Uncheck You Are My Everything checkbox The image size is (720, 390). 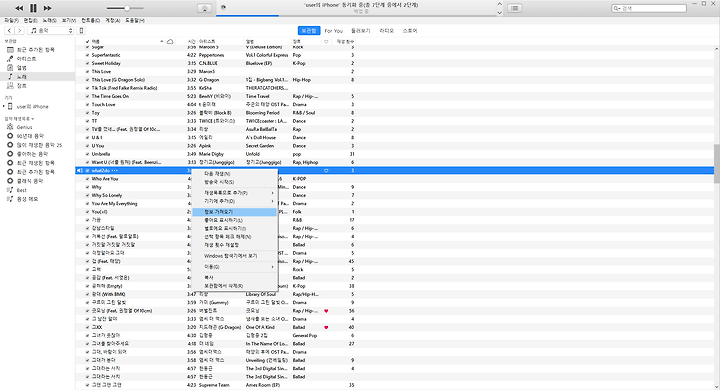pos(87,203)
